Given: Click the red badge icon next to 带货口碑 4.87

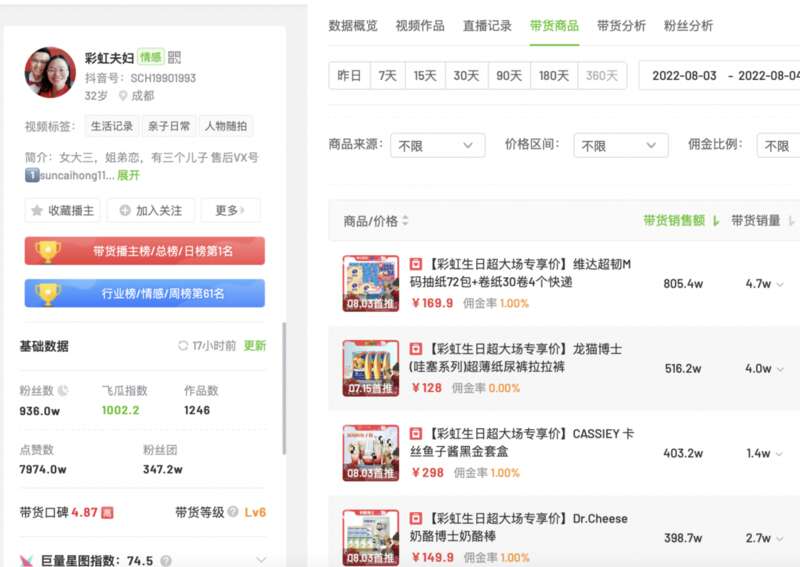Looking at the screenshot, I should point(107,512).
